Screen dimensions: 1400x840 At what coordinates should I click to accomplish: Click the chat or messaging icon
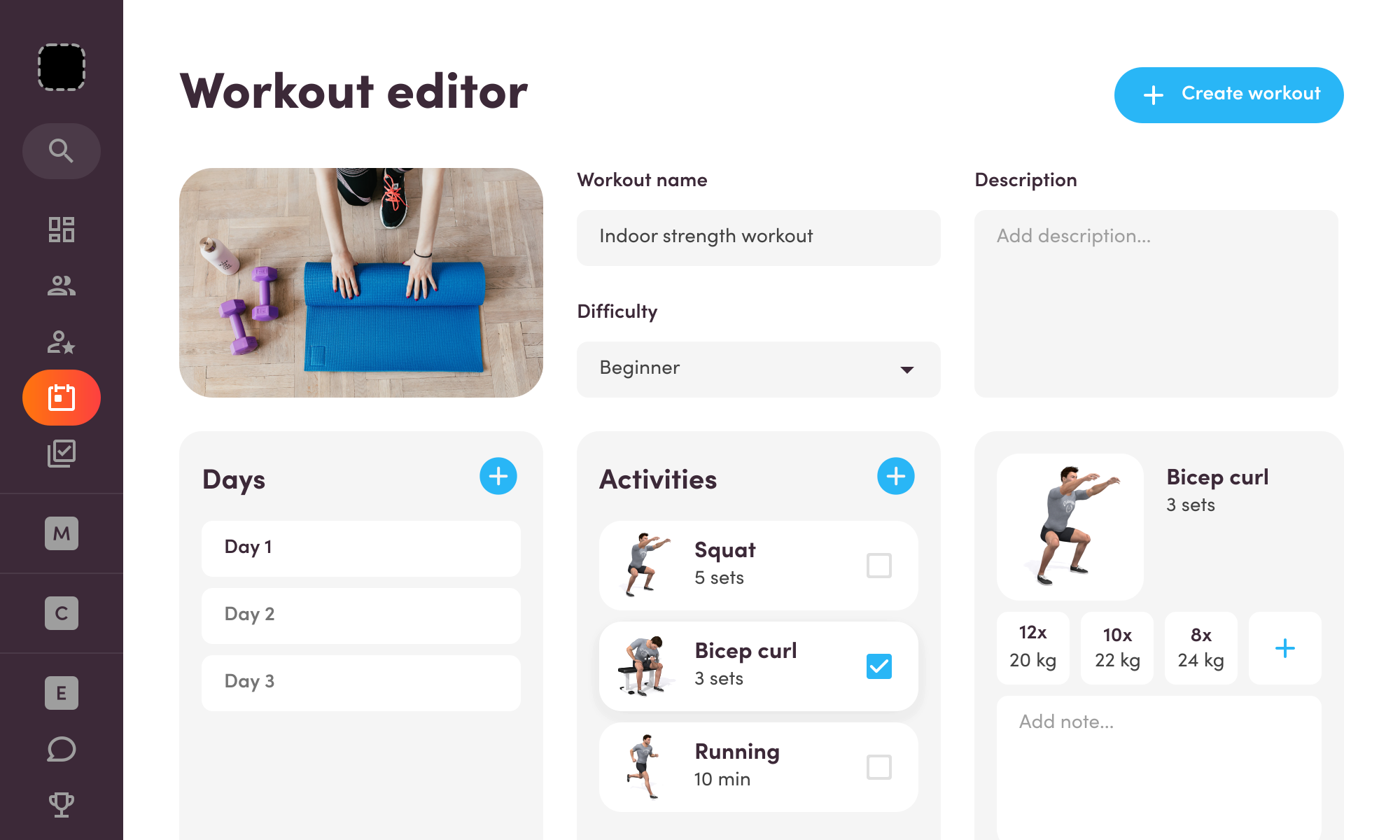coord(61,748)
